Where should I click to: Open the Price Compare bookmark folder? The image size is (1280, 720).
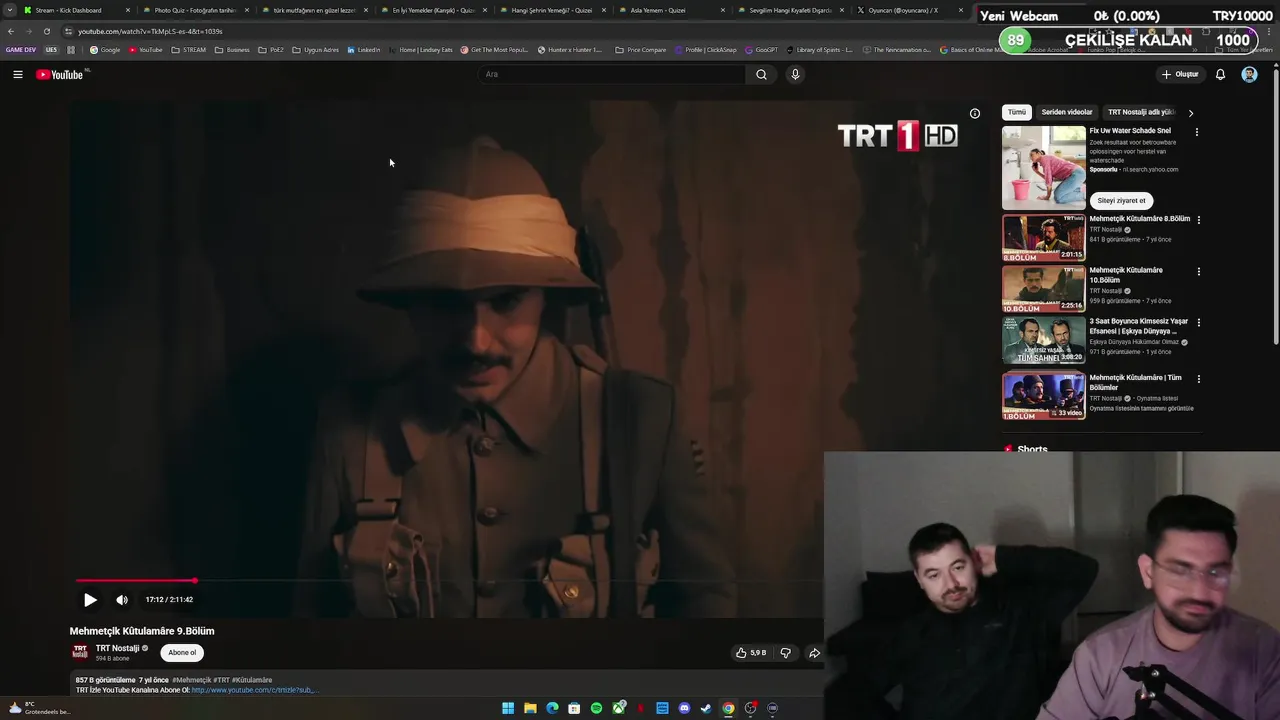(641, 49)
